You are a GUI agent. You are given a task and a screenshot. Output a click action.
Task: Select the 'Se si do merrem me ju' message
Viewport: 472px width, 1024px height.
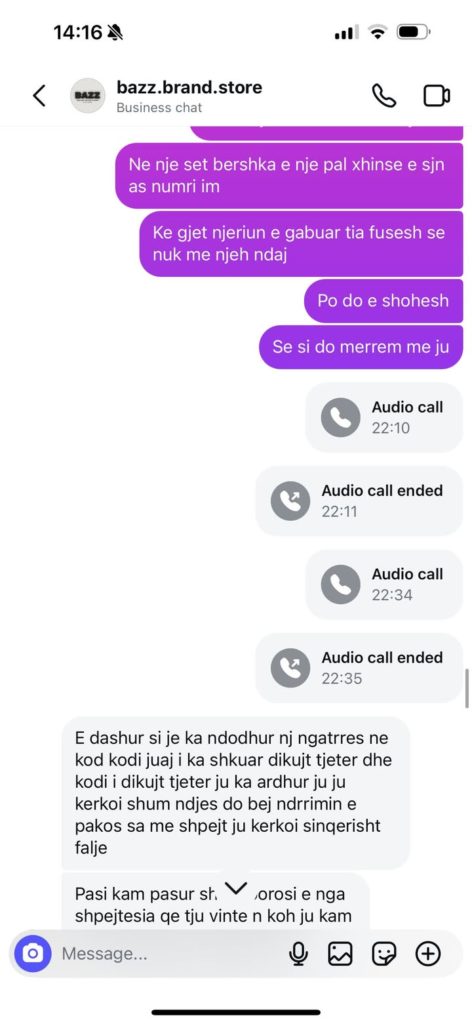361,347
